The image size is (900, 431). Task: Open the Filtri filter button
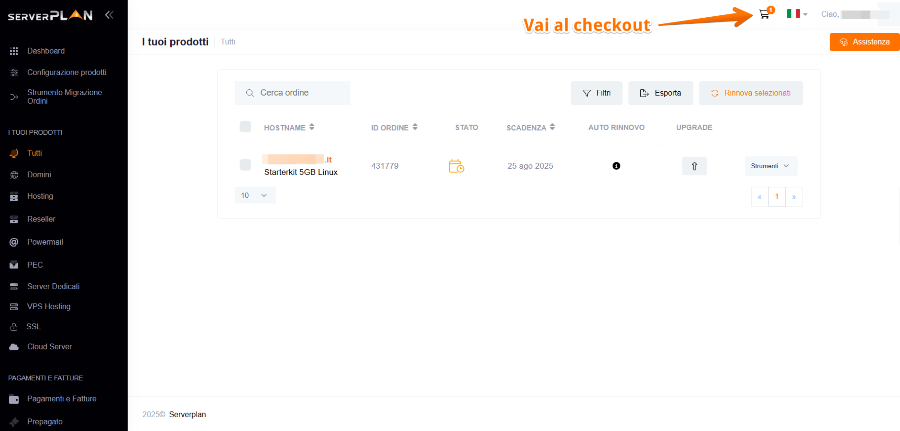pyautogui.click(x=596, y=93)
